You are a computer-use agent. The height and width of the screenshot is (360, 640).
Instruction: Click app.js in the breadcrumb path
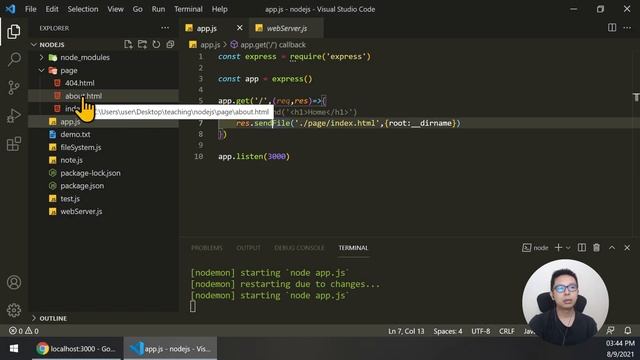(x=210, y=44)
